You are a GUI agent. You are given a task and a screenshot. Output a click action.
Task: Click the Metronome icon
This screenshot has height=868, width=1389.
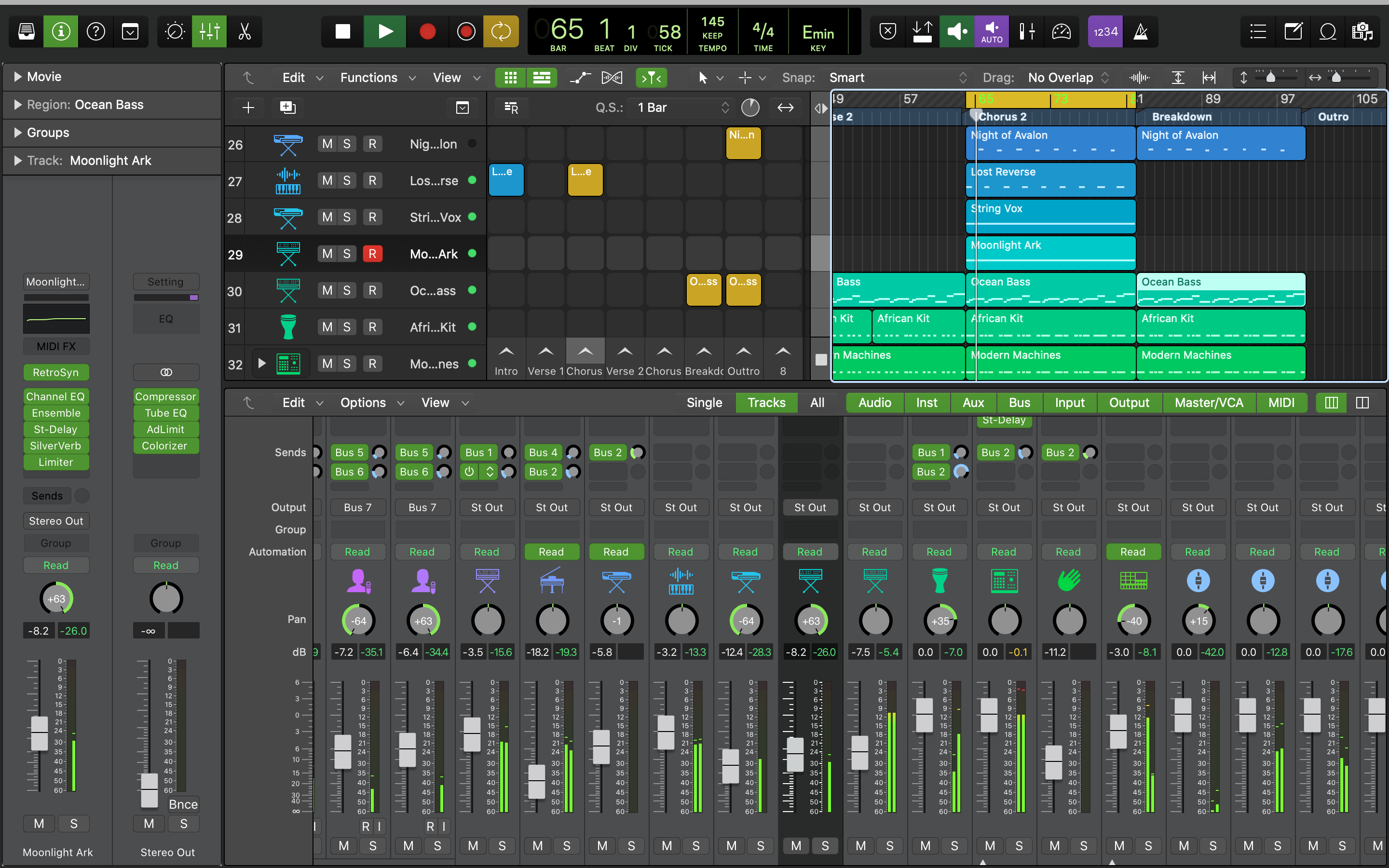(1141, 31)
